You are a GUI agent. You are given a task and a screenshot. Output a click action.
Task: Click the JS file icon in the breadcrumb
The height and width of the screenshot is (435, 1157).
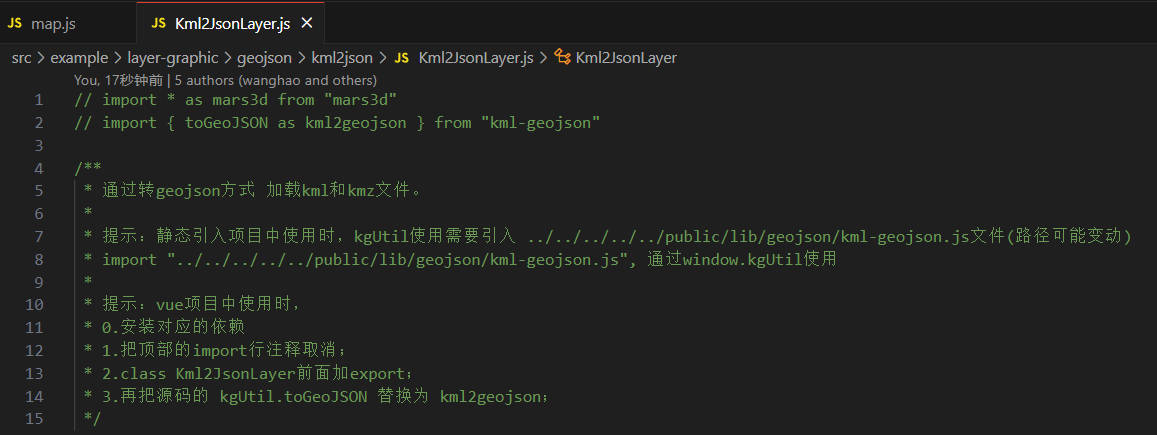pos(402,58)
